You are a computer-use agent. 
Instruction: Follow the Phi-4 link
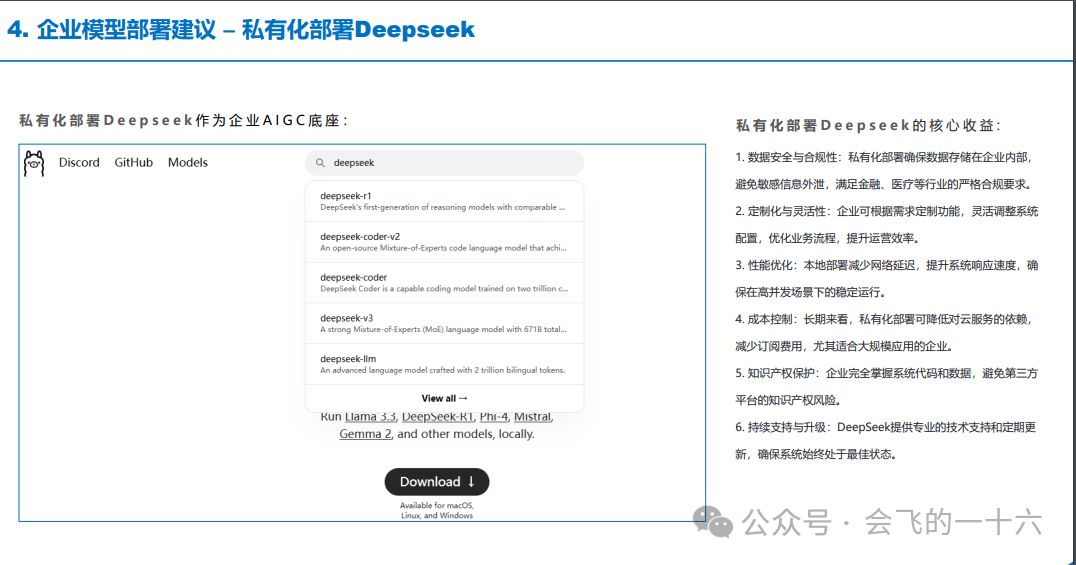[493, 417]
